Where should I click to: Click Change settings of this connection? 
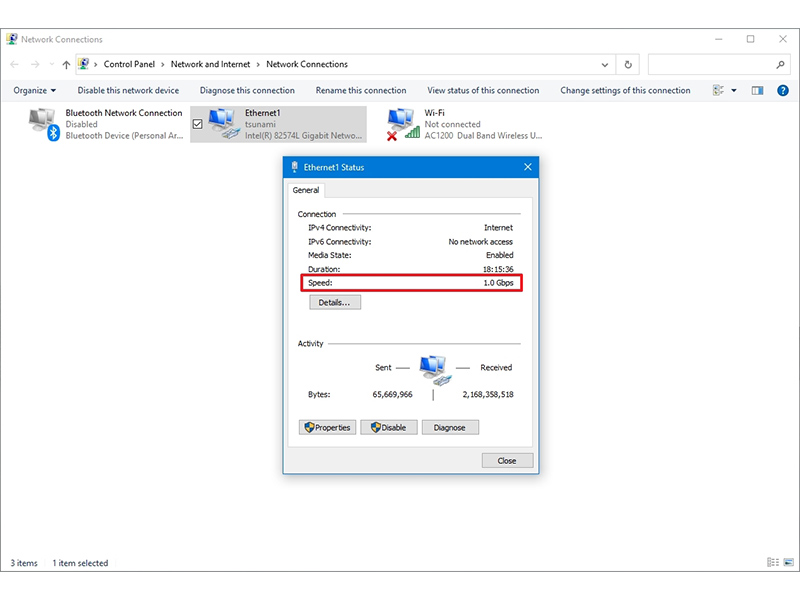click(x=625, y=90)
